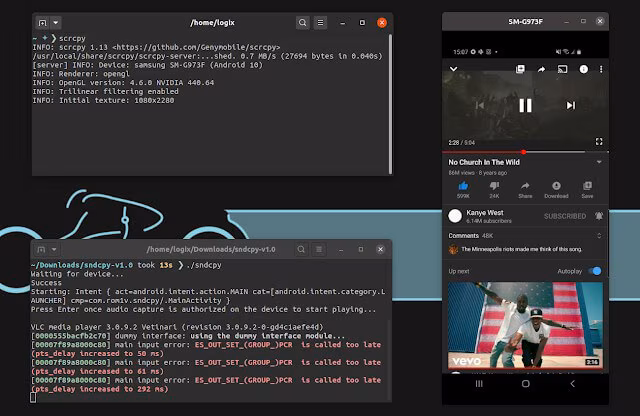Pause the video
Image resolution: width=640 pixels, height=416 pixels.
525,106
